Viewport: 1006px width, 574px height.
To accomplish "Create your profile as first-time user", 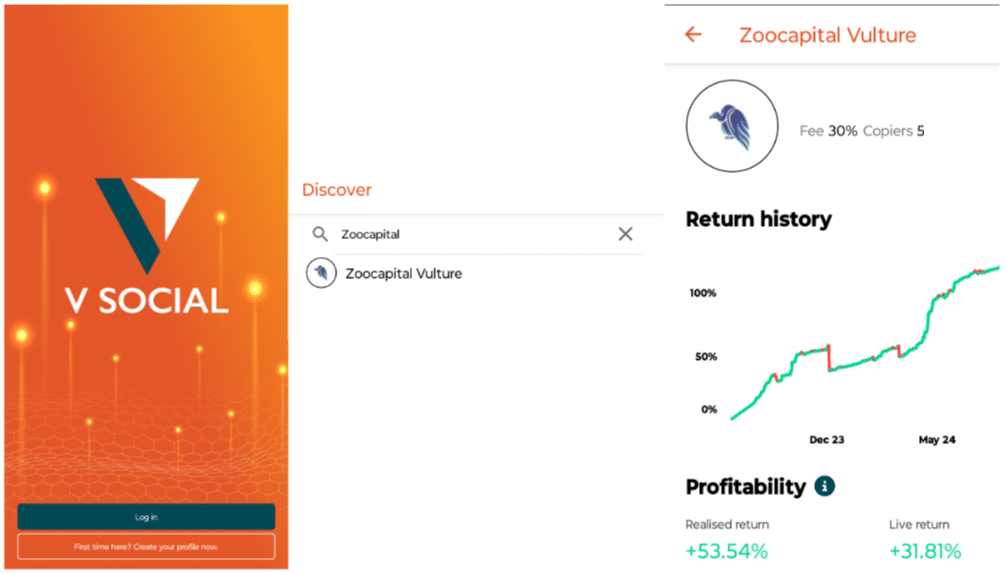I will [146, 547].
